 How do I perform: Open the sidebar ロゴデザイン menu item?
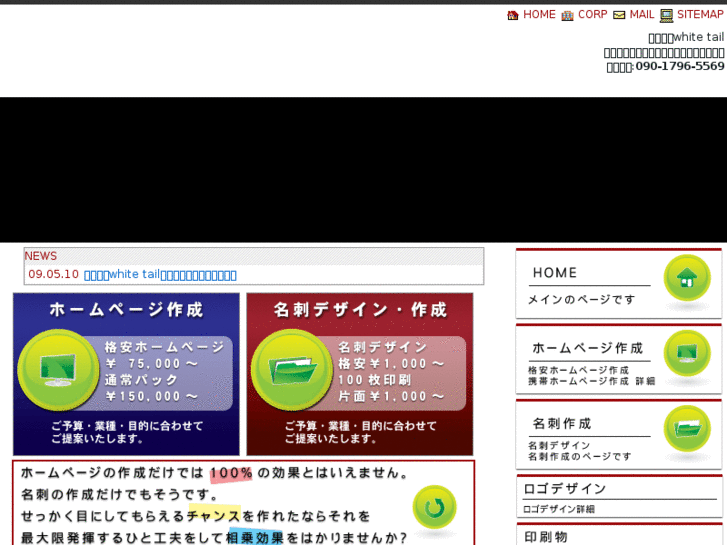(x=565, y=489)
